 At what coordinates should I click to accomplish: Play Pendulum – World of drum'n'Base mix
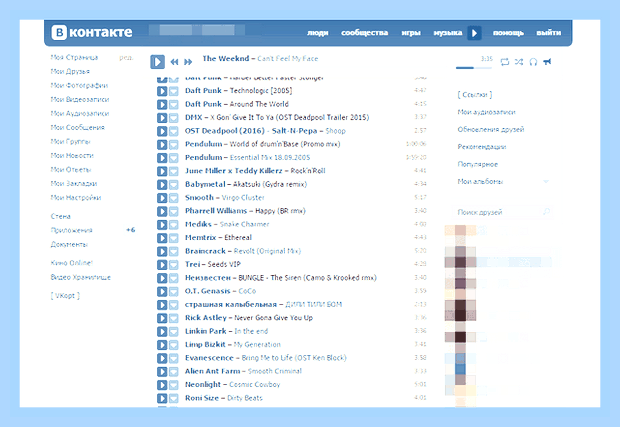click(x=162, y=144)
